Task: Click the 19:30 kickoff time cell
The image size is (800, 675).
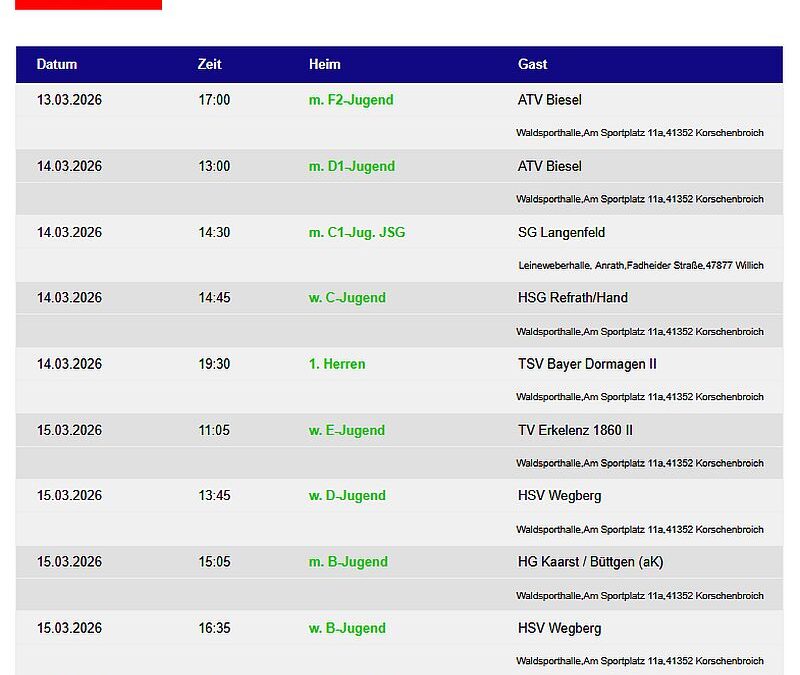Action: click(x=214, y=364)
